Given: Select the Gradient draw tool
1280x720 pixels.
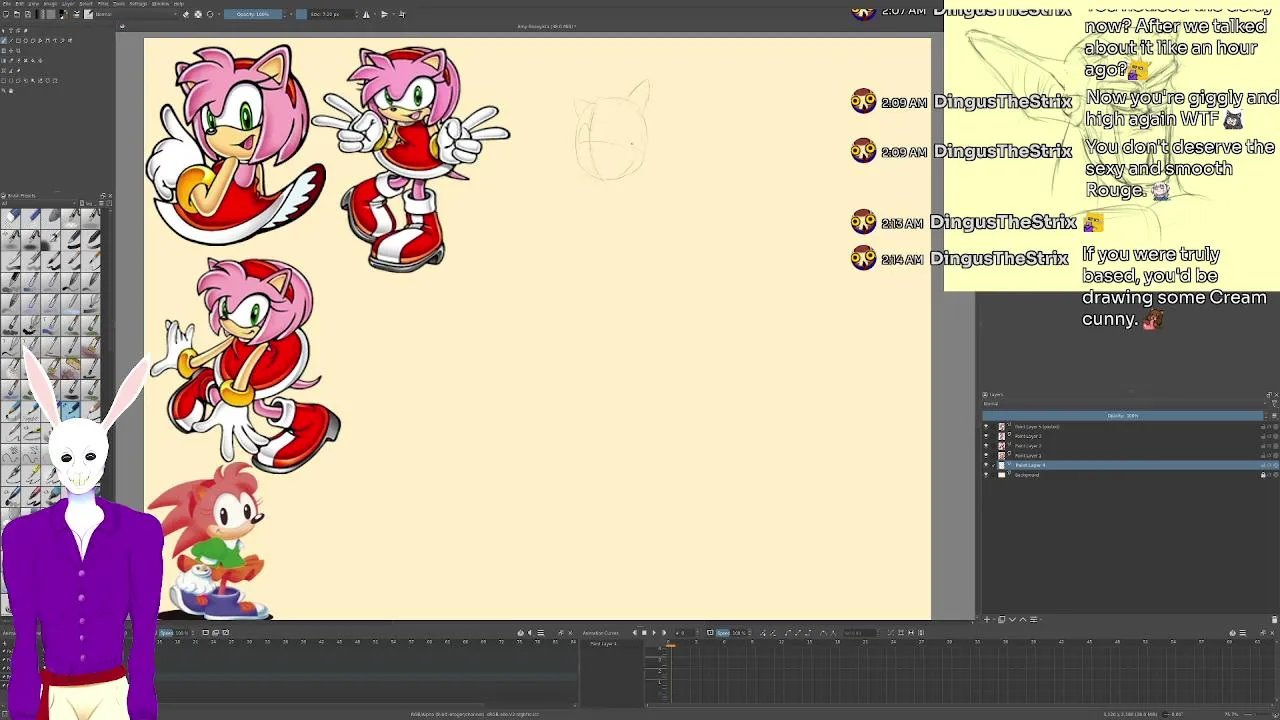Looking at the screenshot, I should pos(4,60).
